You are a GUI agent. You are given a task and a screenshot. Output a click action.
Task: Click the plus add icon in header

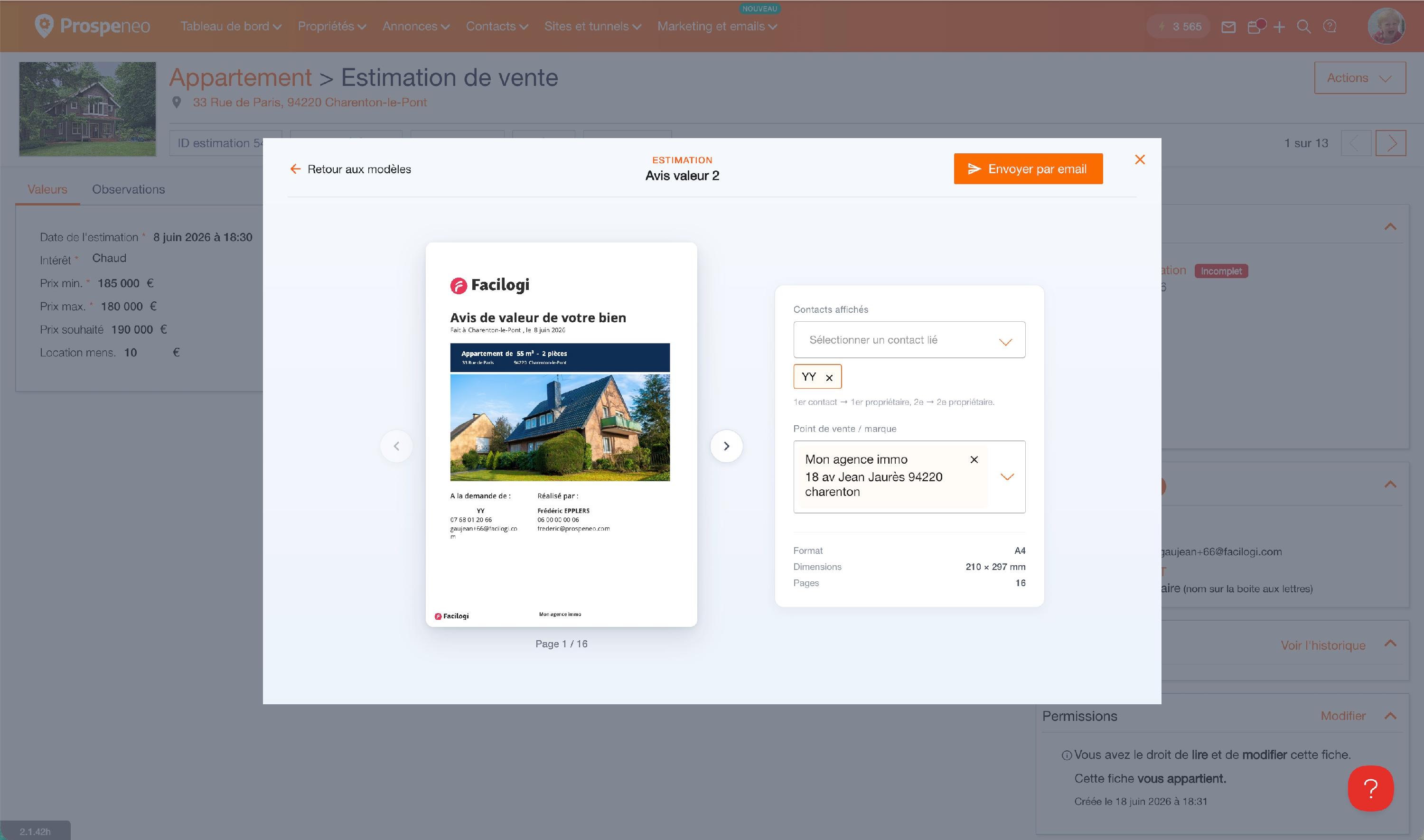[1279, 27]
